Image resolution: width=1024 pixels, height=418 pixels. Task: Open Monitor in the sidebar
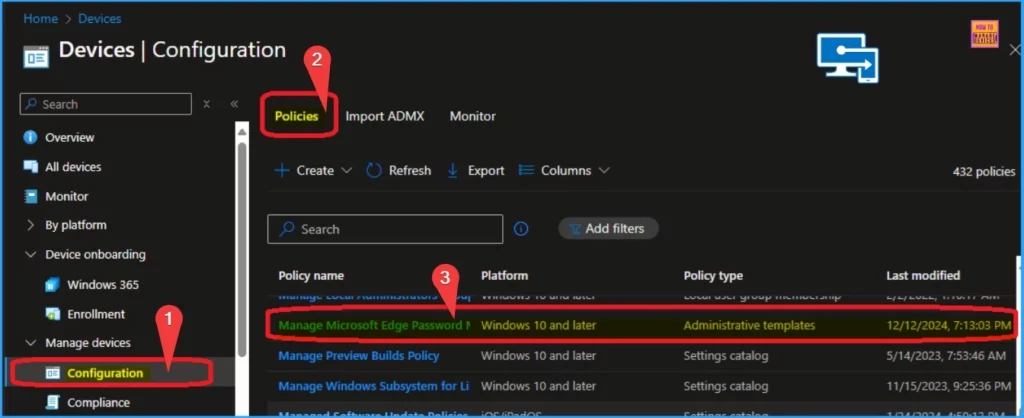67,196
